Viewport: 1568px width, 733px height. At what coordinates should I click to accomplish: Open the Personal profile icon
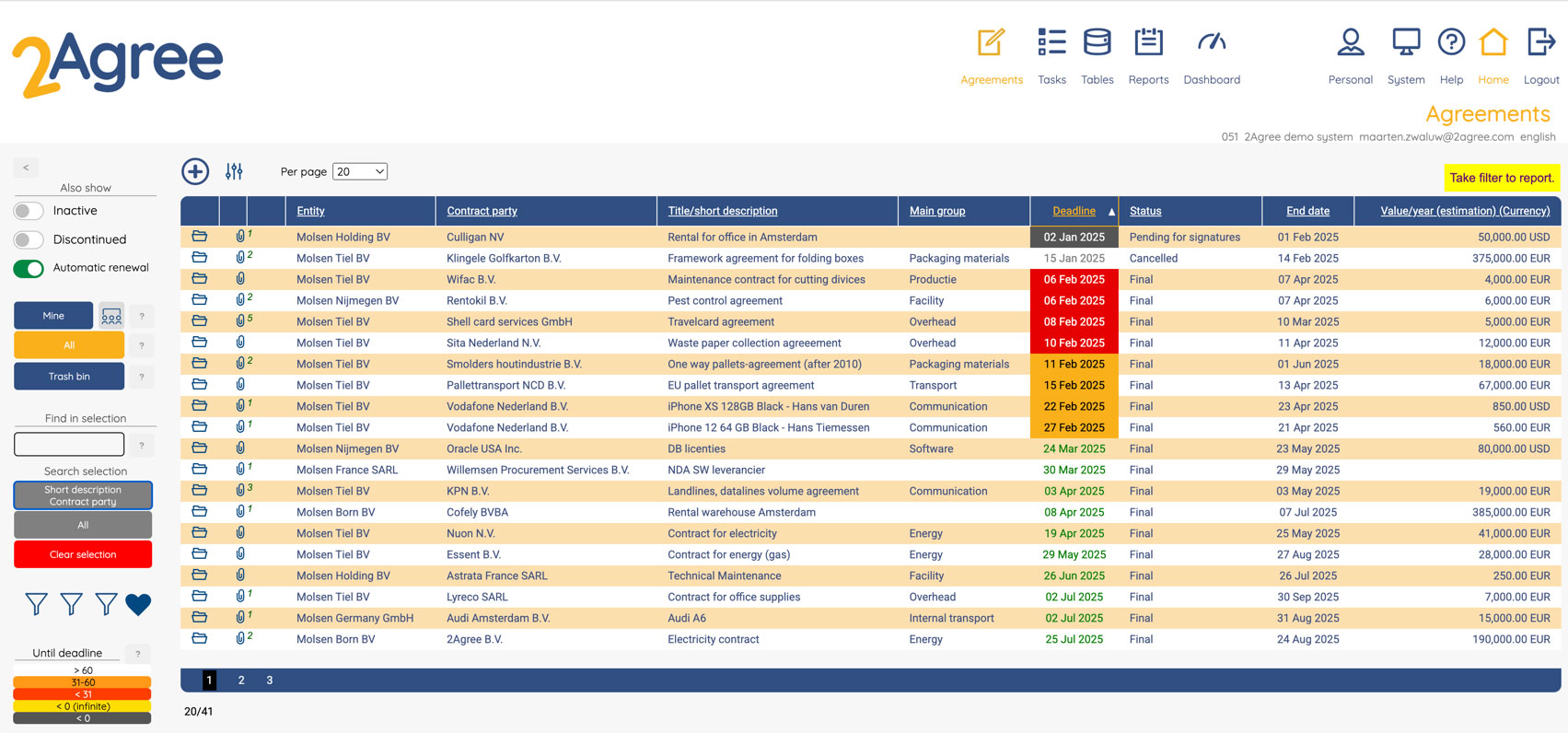pos(1351,42)
